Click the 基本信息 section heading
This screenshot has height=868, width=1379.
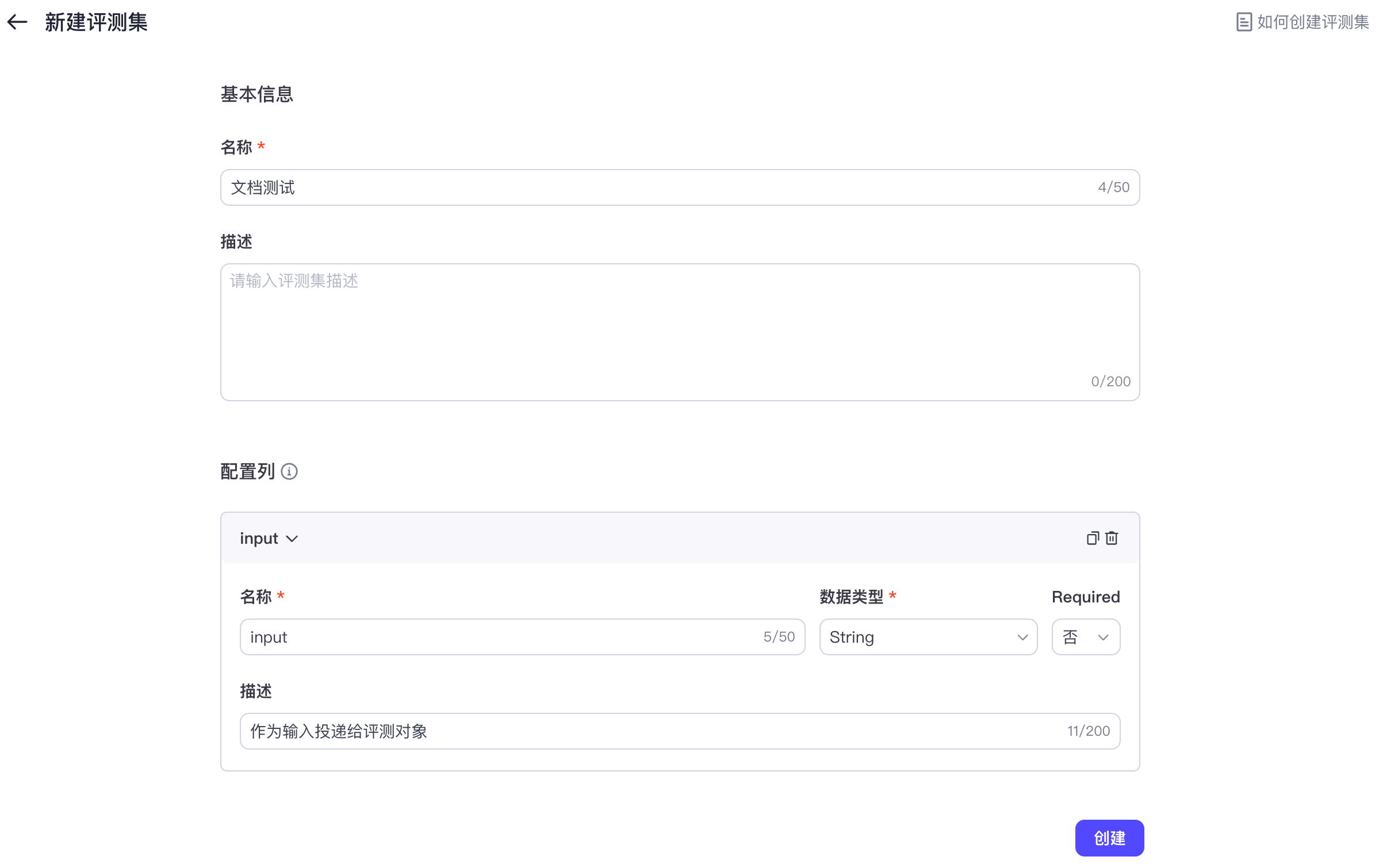257,94
